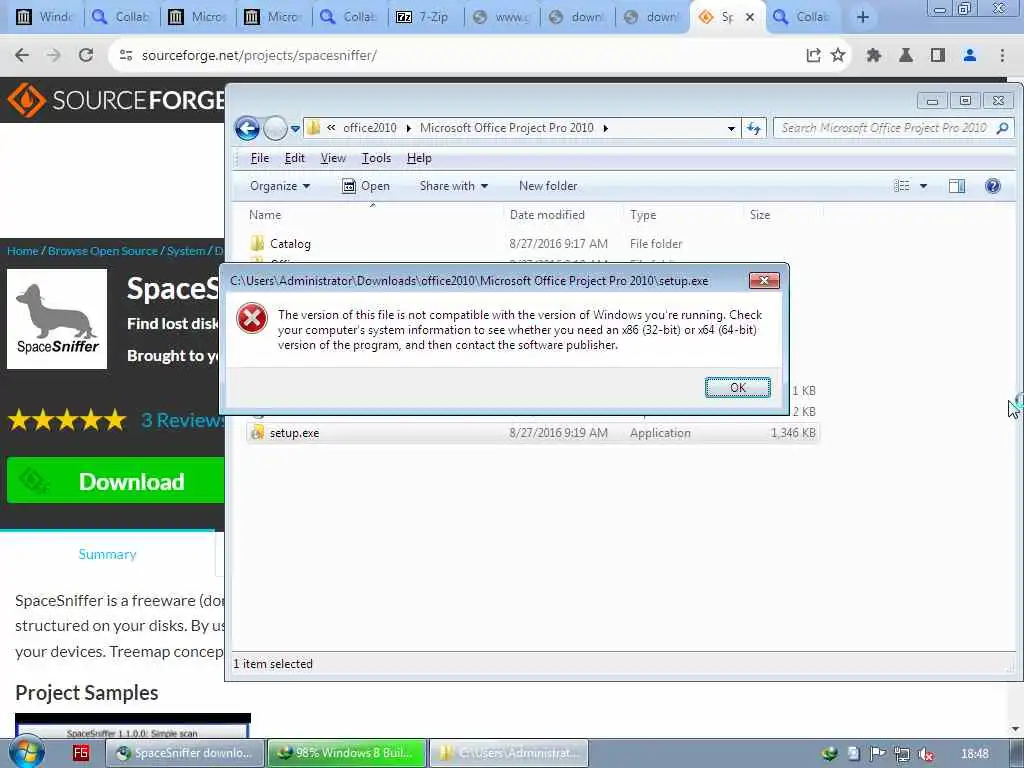Screen dimensions: 1024x768
Task: Open the Share with dropdown
Action: 454,186
